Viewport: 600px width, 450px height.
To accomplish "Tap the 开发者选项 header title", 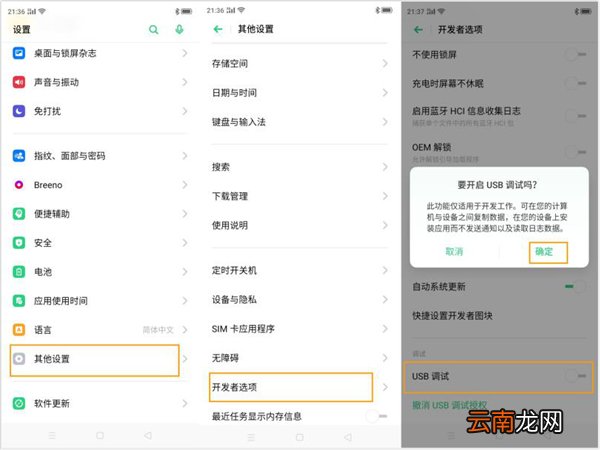I will [460, 29].
